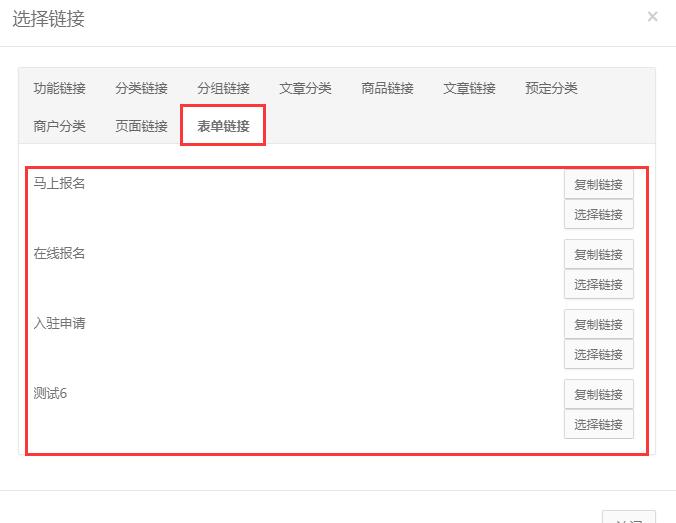View the 页面链接 tab

pos(141,126)
